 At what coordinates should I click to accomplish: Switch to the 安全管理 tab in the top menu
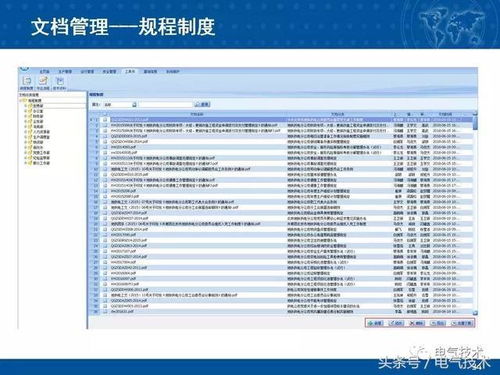[x=109, y=72]
